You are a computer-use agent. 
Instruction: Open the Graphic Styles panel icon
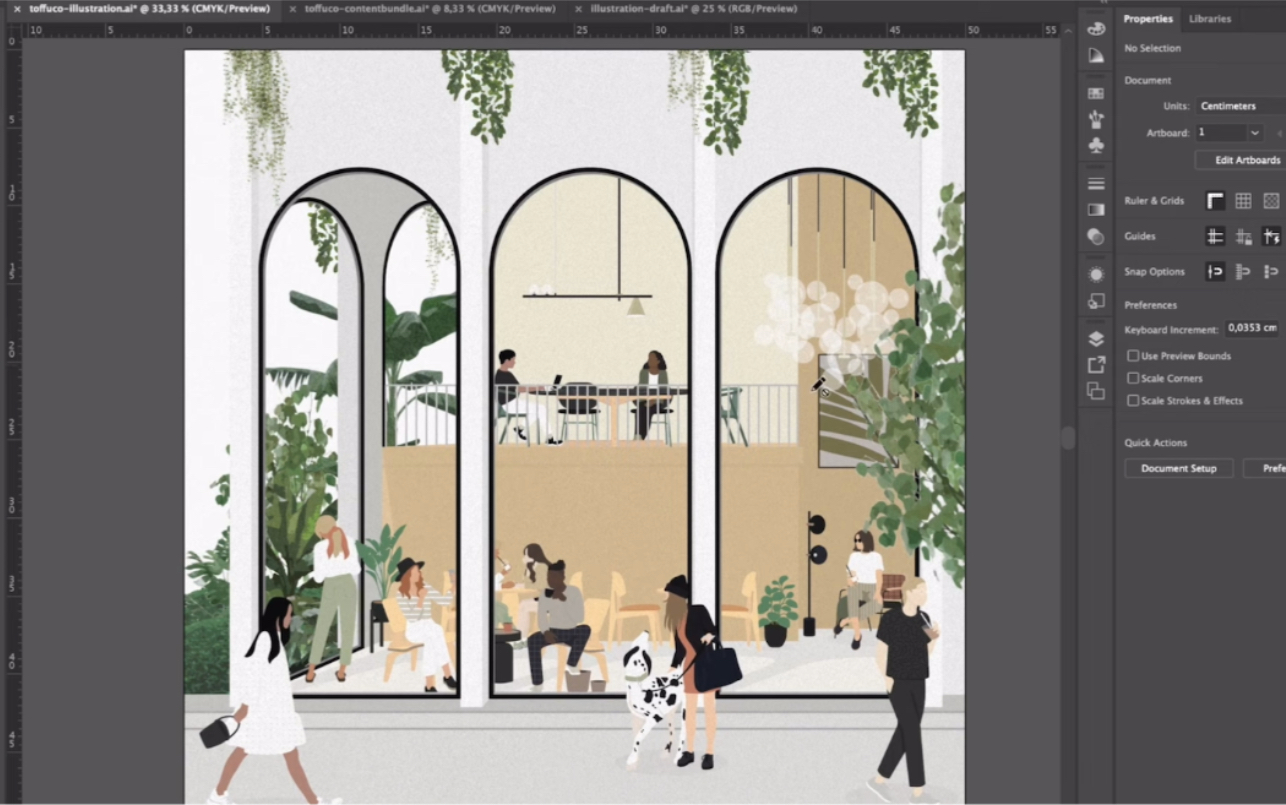click(1096, 301)
